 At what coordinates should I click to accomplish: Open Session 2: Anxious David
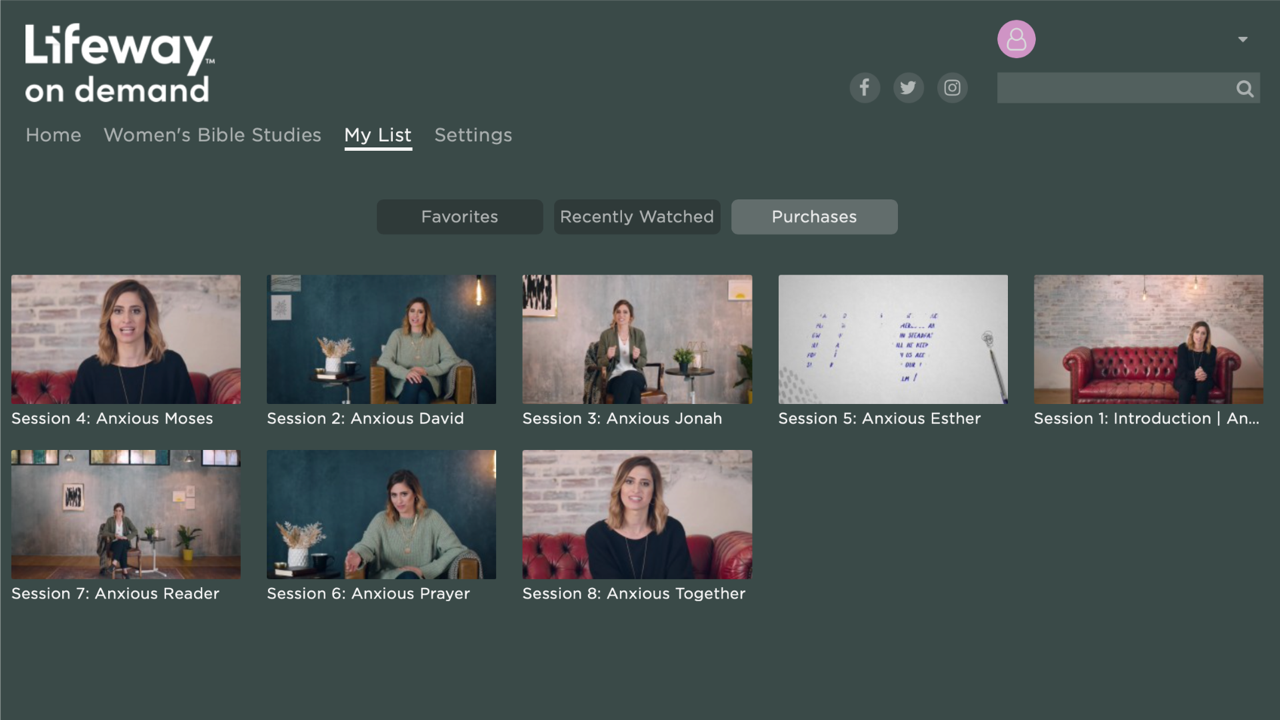[381, 339]
